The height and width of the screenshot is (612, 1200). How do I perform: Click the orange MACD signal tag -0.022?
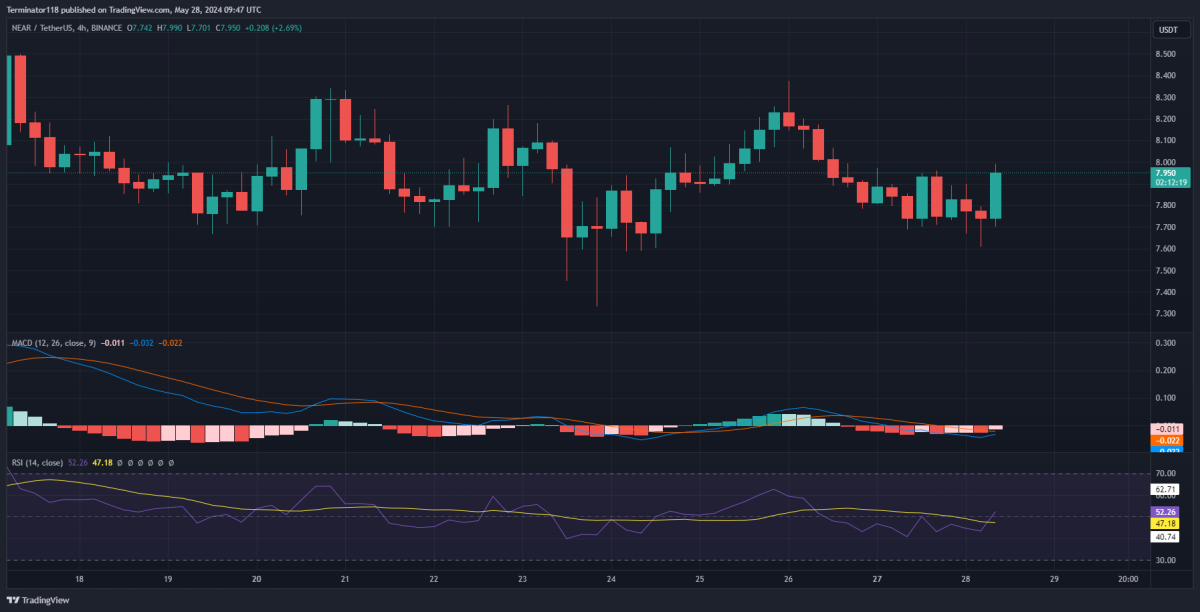tap(1167, 440)
